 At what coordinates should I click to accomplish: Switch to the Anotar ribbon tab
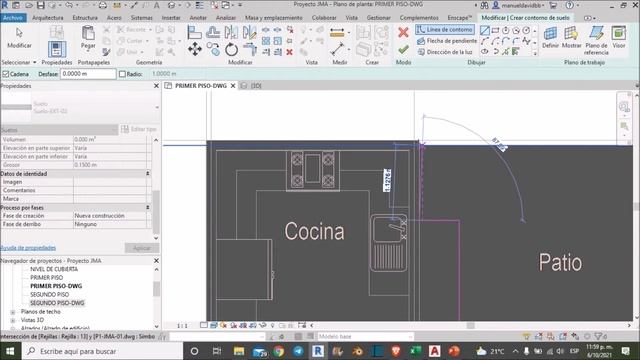point(198,18)
